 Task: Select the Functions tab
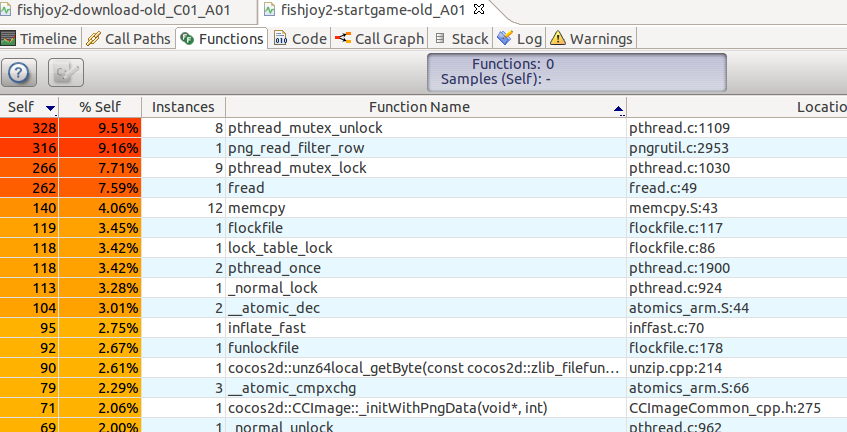point(222,39)
